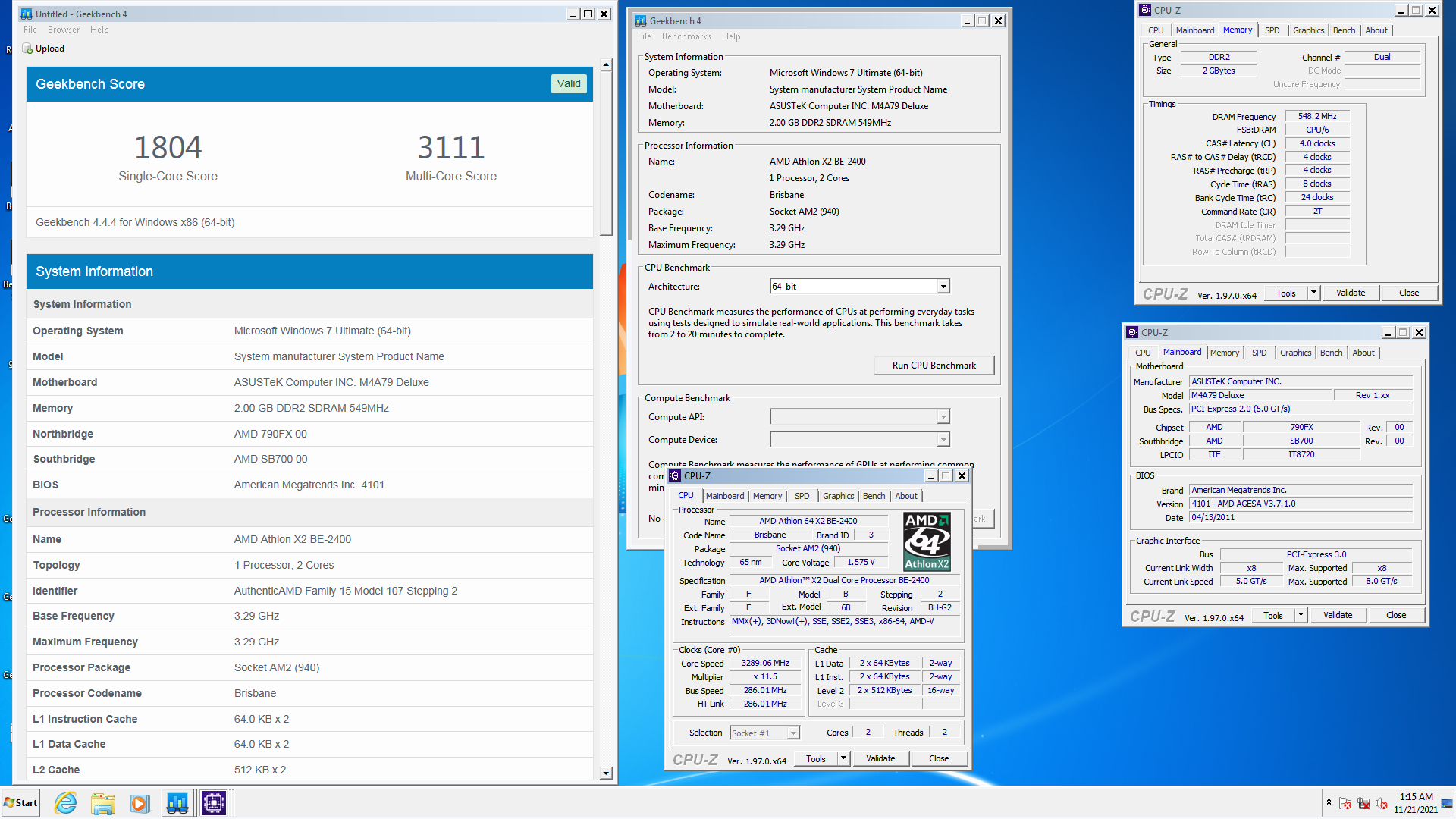Screen dimensions: 1456x819
Task: Open the Compute Device dropdown
Action: pyautogui.click(x=943, y=440)
